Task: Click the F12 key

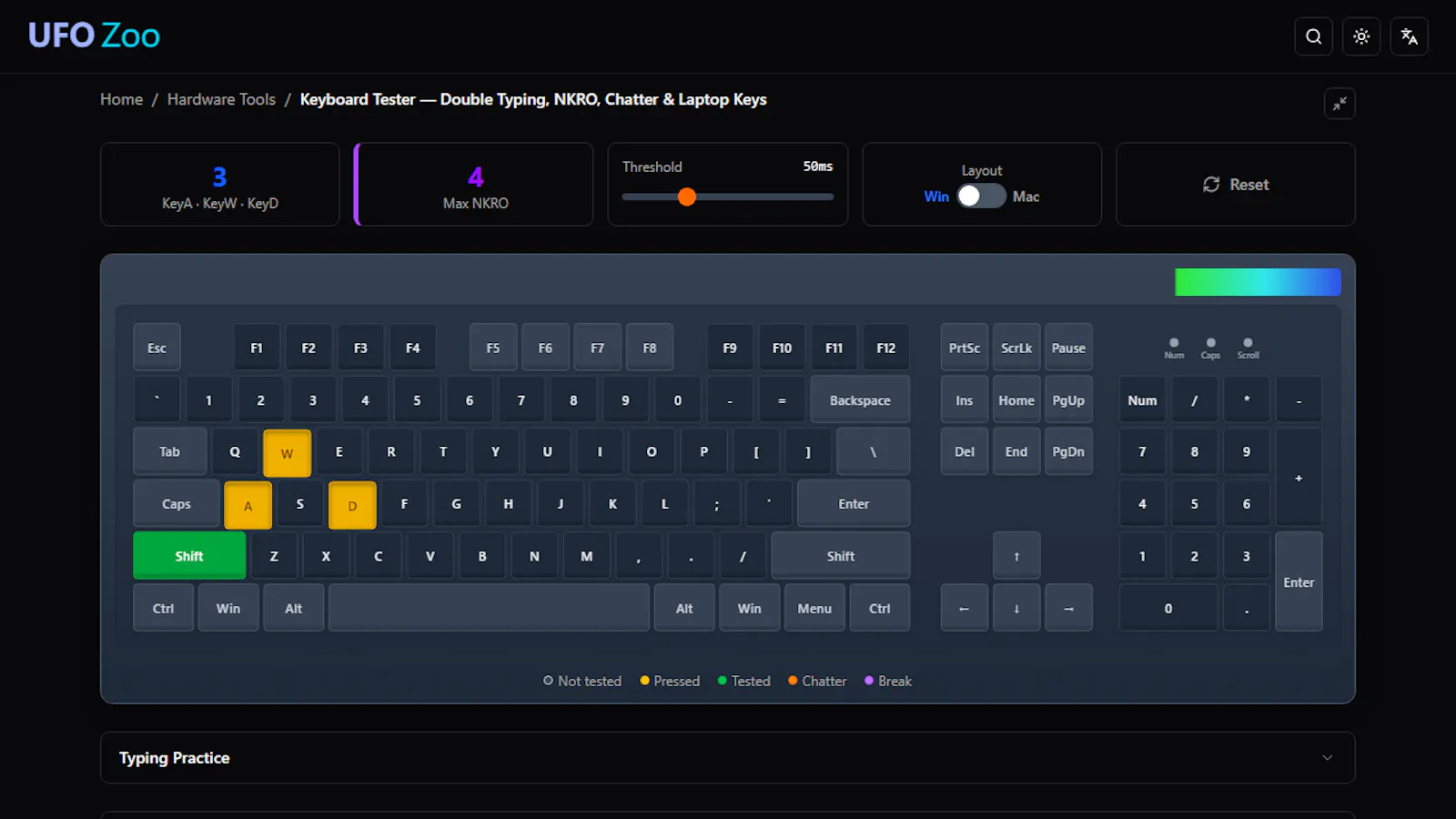Action: tap(885, 348)
